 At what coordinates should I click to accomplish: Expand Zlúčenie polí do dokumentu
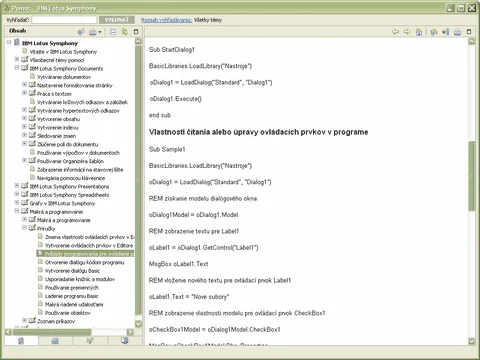coord(24,143)
